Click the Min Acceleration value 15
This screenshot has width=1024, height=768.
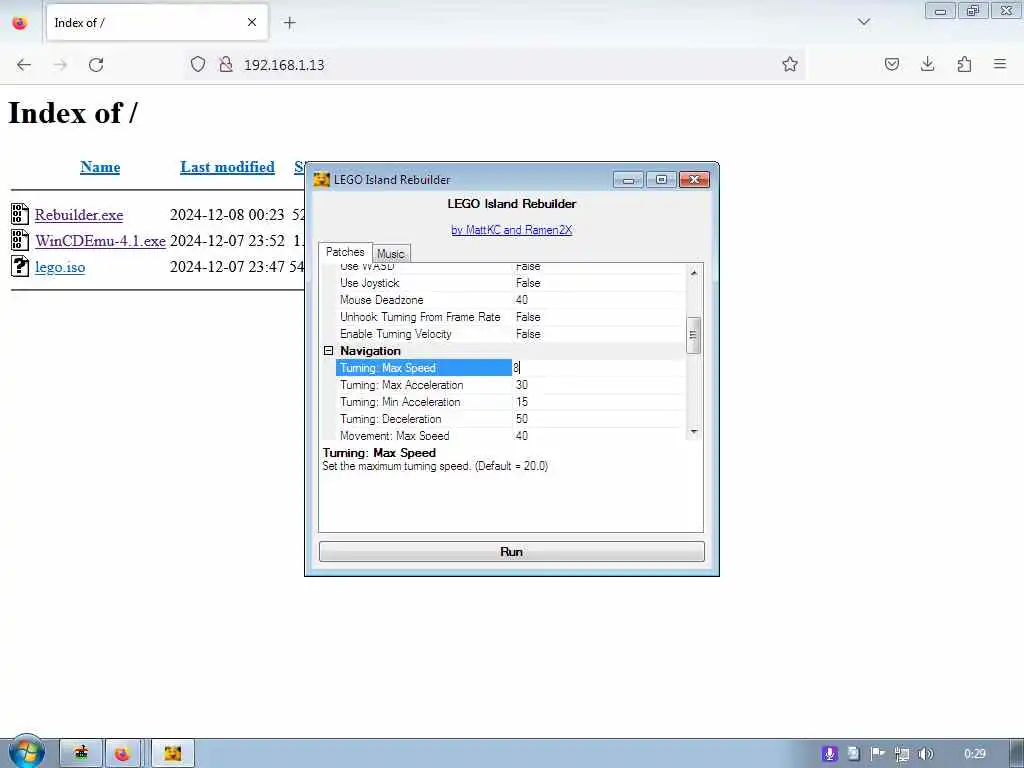[522, 402]
